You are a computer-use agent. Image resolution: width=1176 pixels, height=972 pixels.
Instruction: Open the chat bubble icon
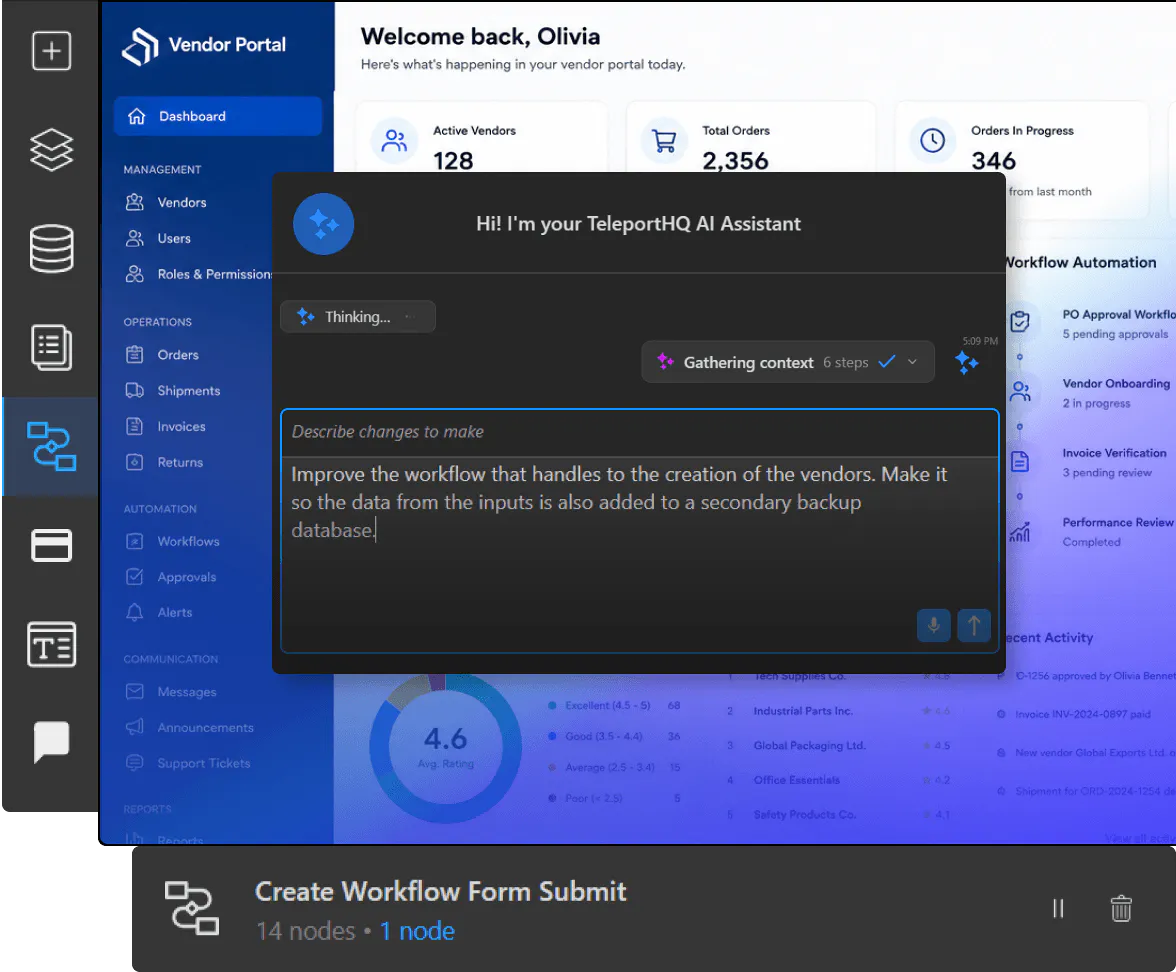tap(51, 742)
